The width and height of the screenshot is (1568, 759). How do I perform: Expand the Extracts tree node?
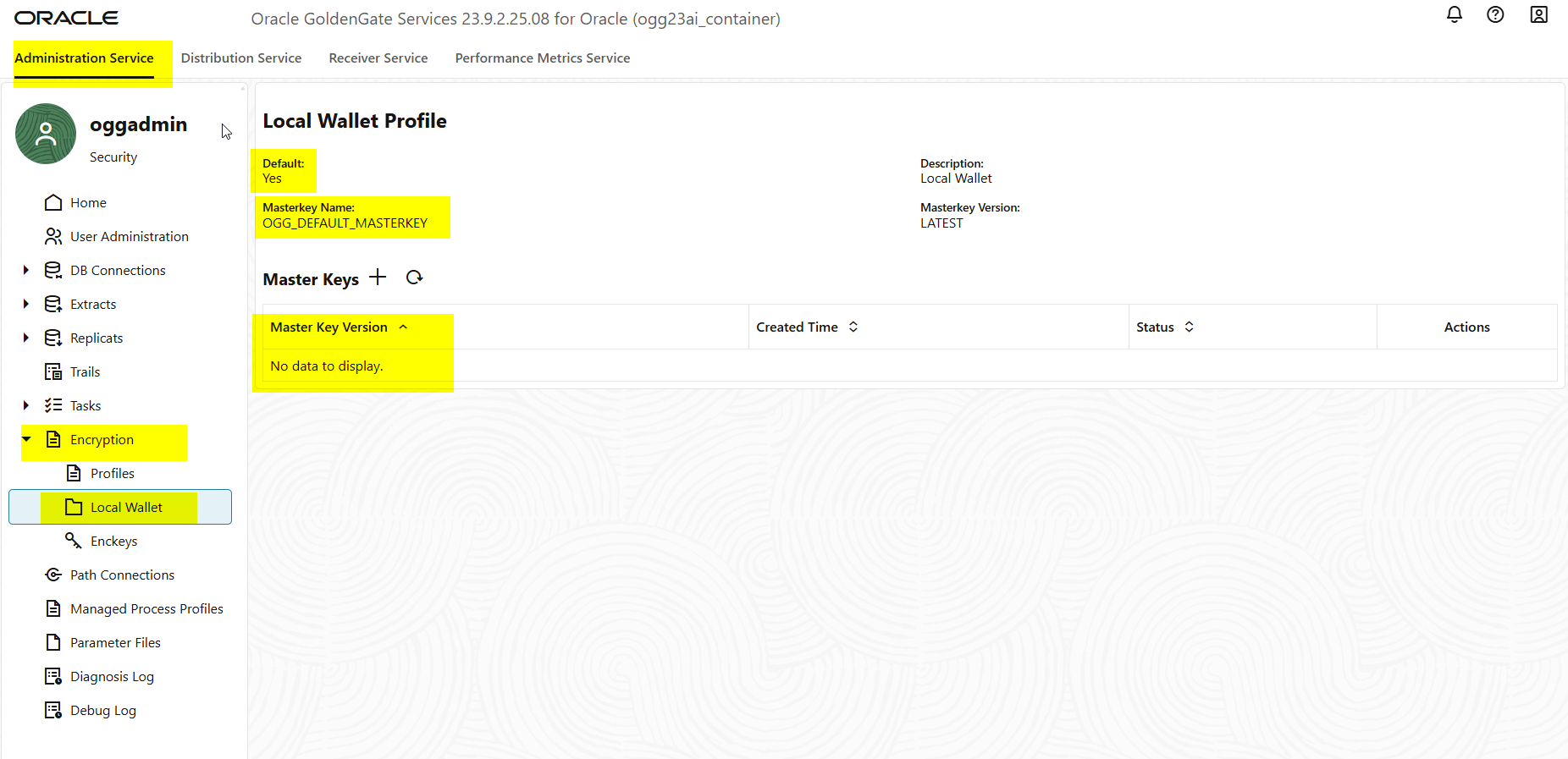[x=26, y=304]
